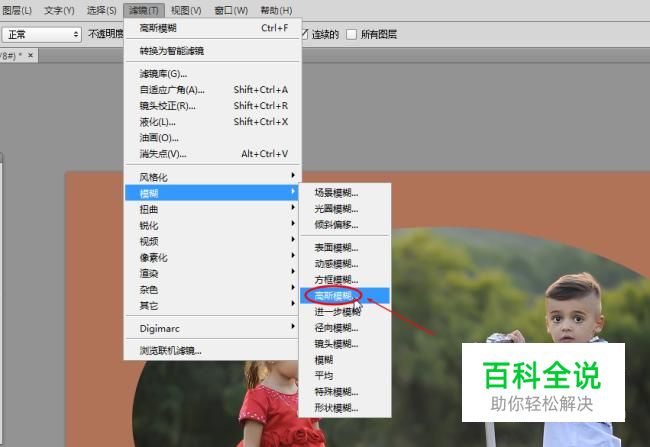Screen dimensions: 650x447
Task: Open the 正常 blend mode dropdown
Action: tap(41, 34)
